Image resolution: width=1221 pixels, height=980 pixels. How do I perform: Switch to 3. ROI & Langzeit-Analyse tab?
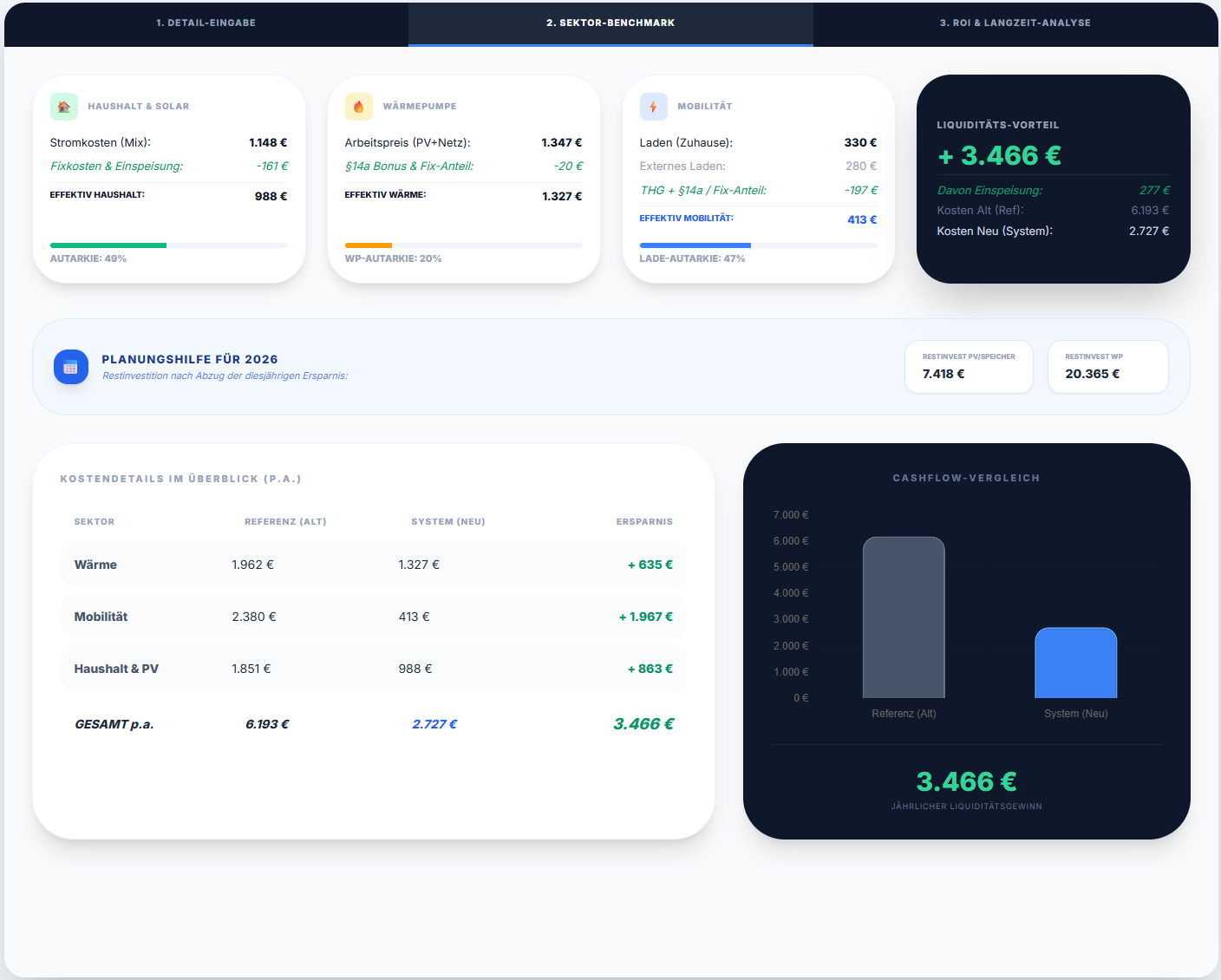tap(1015, 23)
